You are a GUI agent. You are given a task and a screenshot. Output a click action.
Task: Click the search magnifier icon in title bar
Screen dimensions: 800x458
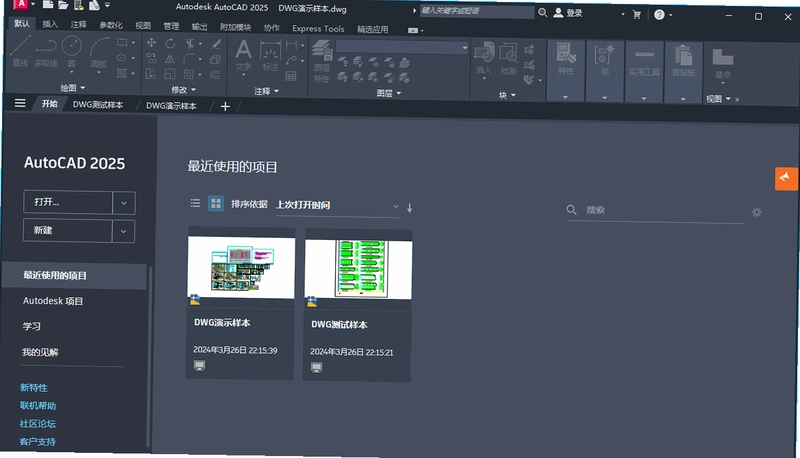point(543,12)
